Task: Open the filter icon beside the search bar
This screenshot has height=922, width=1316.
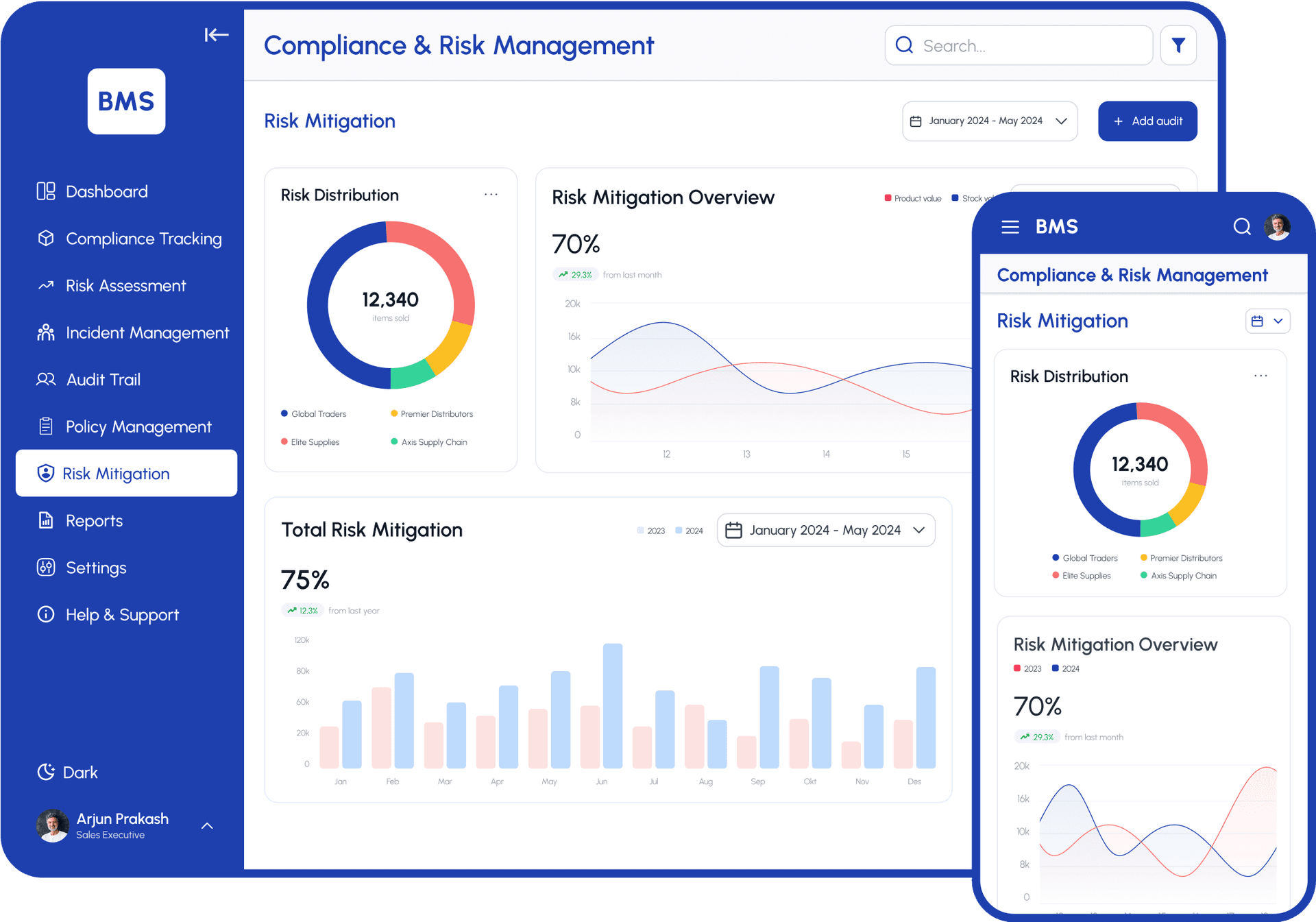Action: click(1178, 45)
